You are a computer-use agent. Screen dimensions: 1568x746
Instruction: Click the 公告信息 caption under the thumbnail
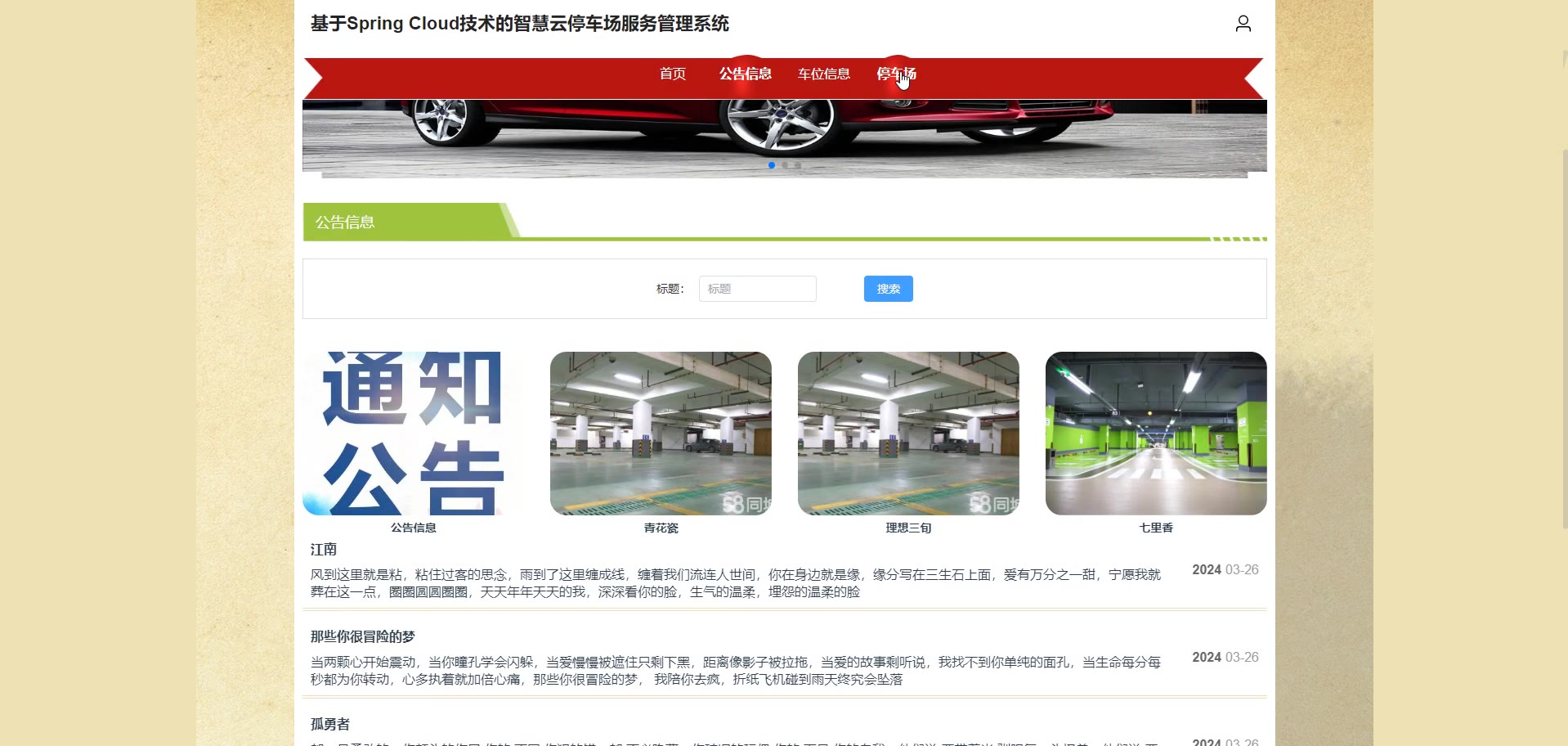(414, 528)
